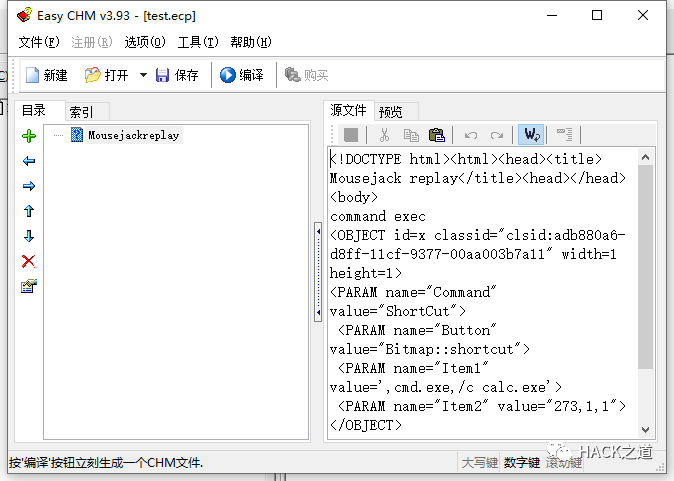
Task: Click the Cut scissors icon
Action: (384, 135)
